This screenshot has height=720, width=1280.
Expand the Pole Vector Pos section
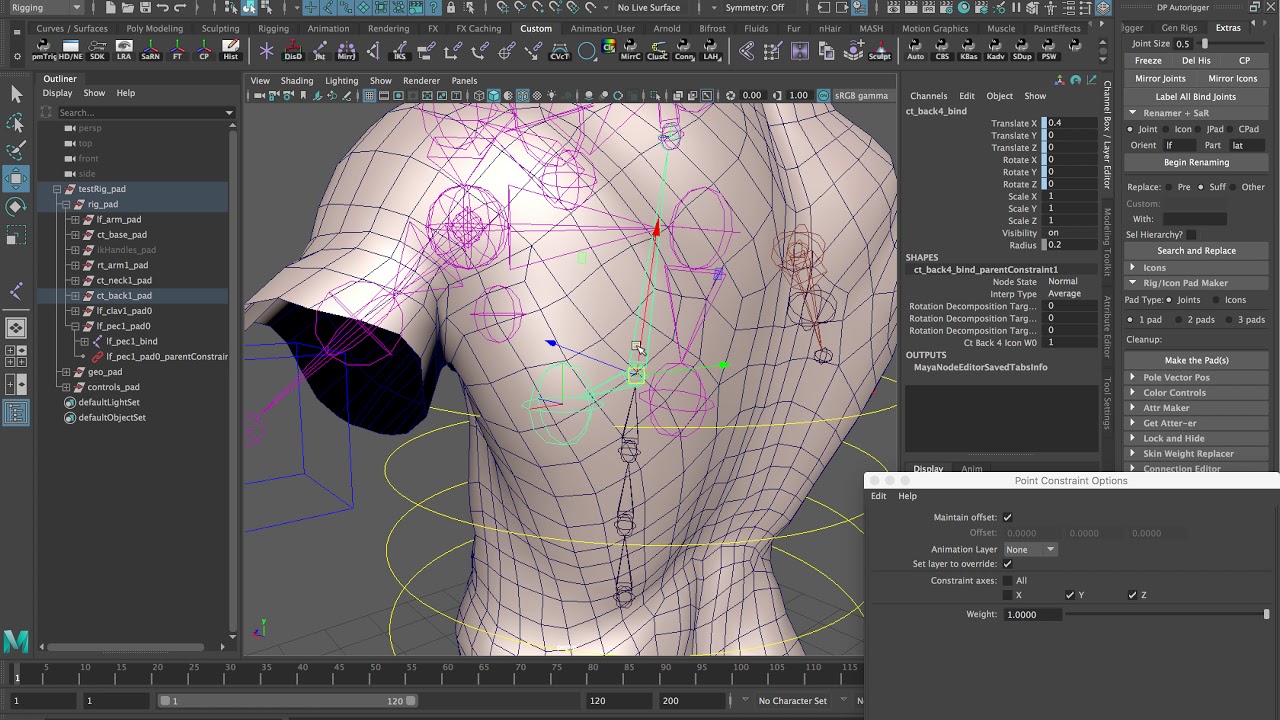click(1133, 378)
